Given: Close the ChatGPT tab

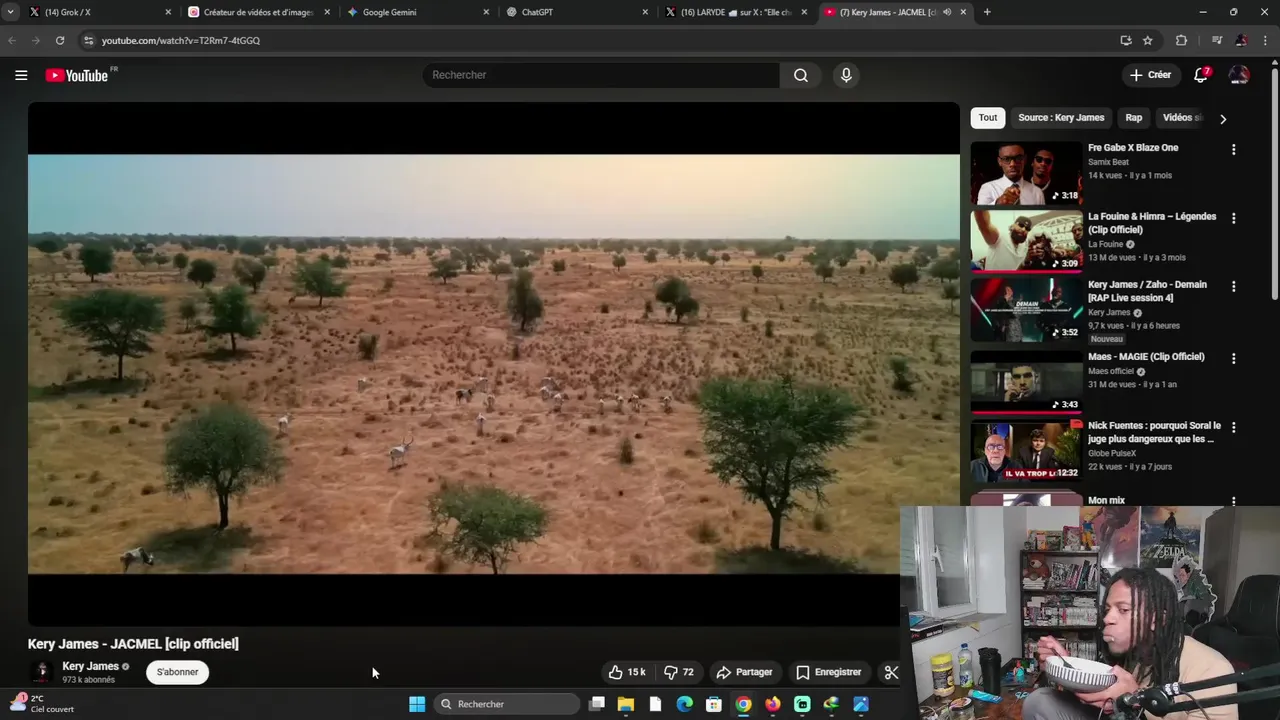Looking at the screenshot, I should (645, 12).
